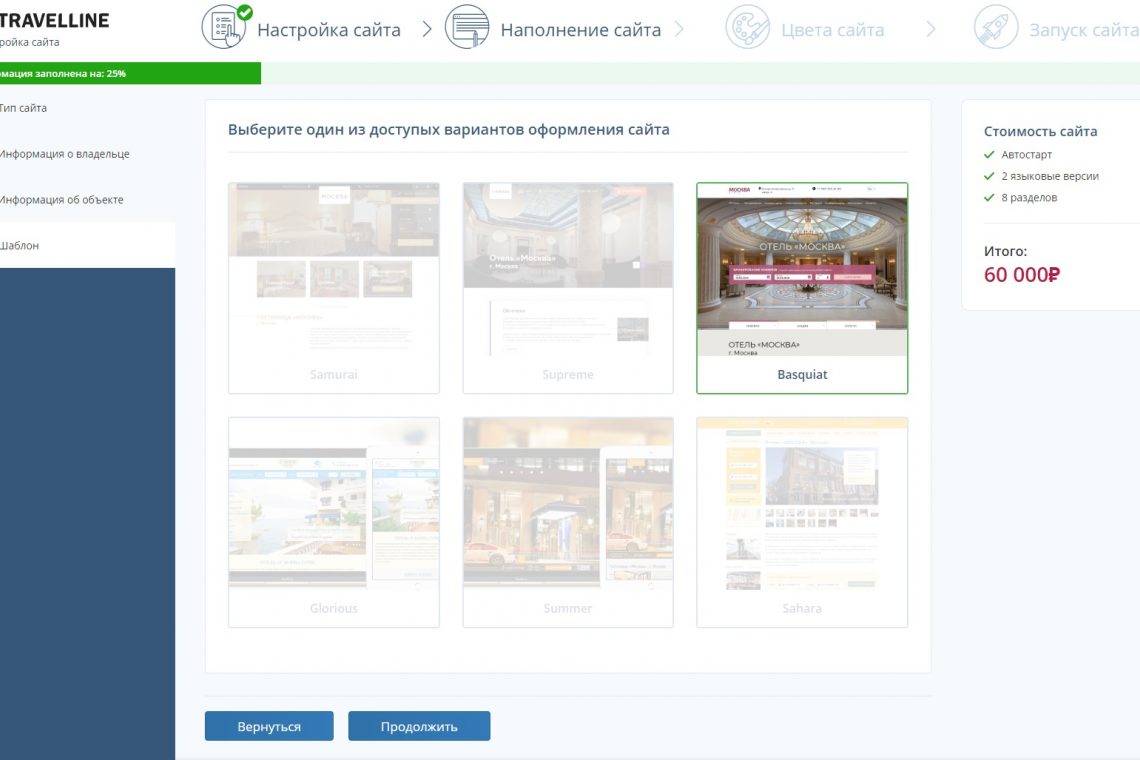Click the checkmark beside '8 разделов'
This screenshot has height=760, width=1140.
[989, 197]
